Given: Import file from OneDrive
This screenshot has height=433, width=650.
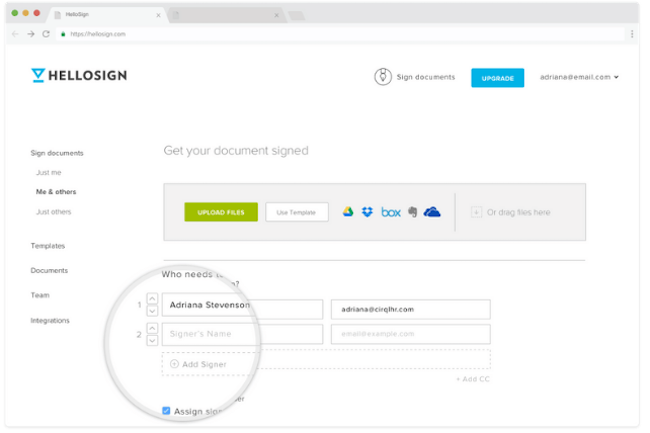Looking at the screenshot, I should click(432, 212).
